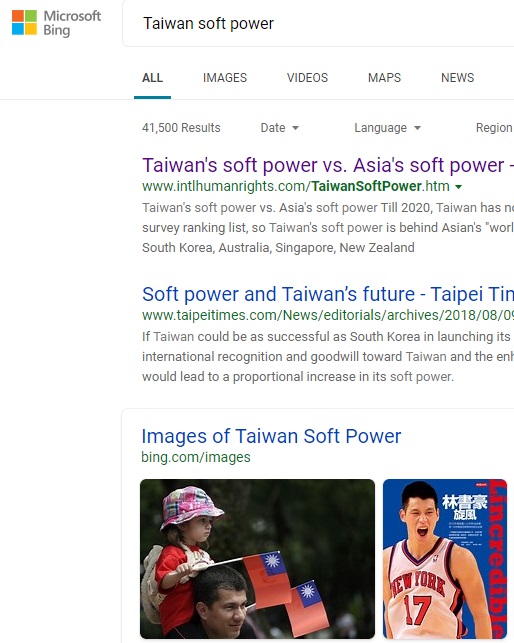Screen dimensions: 514x643
Task: Click the bing.com/images link
Action: click(x=196, y=457)
